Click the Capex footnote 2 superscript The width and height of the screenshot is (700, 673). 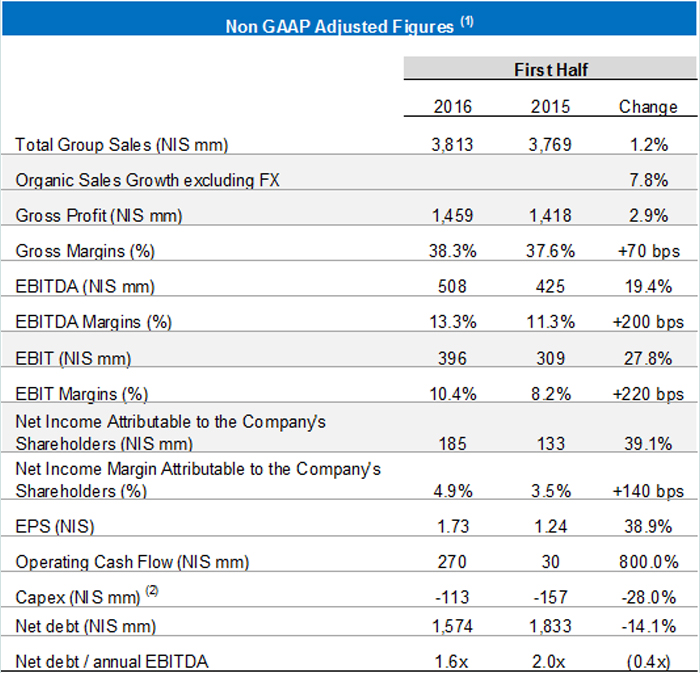point(152,590)
